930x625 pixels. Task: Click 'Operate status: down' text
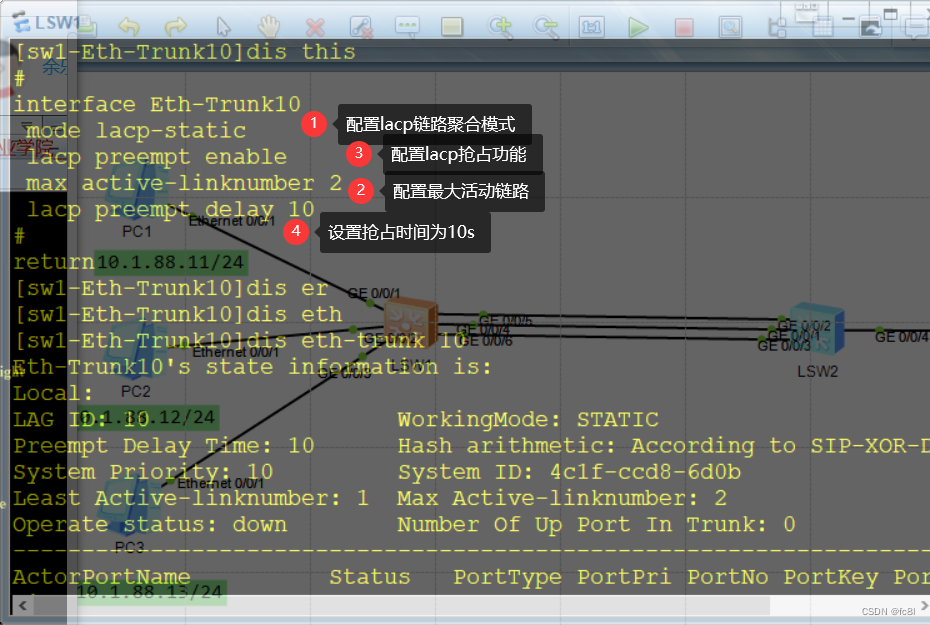click(x=150, y=525)
